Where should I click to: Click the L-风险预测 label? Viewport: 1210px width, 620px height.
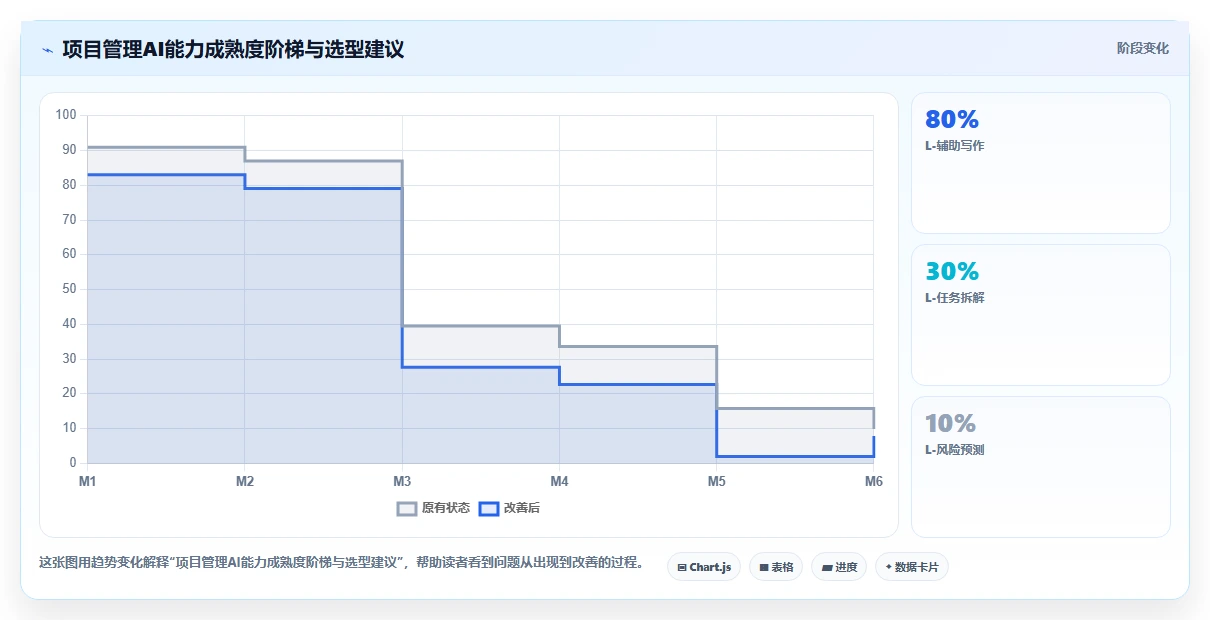click(x=955, y=450)
